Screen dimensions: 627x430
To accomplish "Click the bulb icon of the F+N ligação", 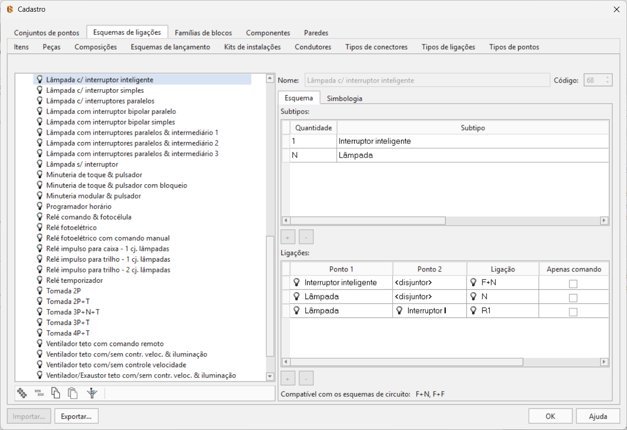I will [x=474, y=283].
